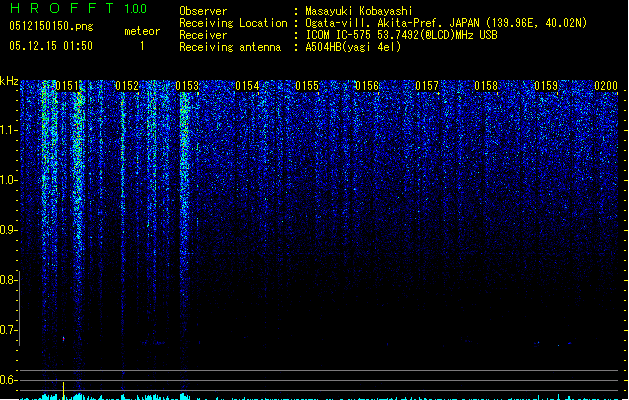Click the red meteor echo dot near 0.7 kHz
The width and height of the screenshot is (629, 400).
tap(63, 339)
